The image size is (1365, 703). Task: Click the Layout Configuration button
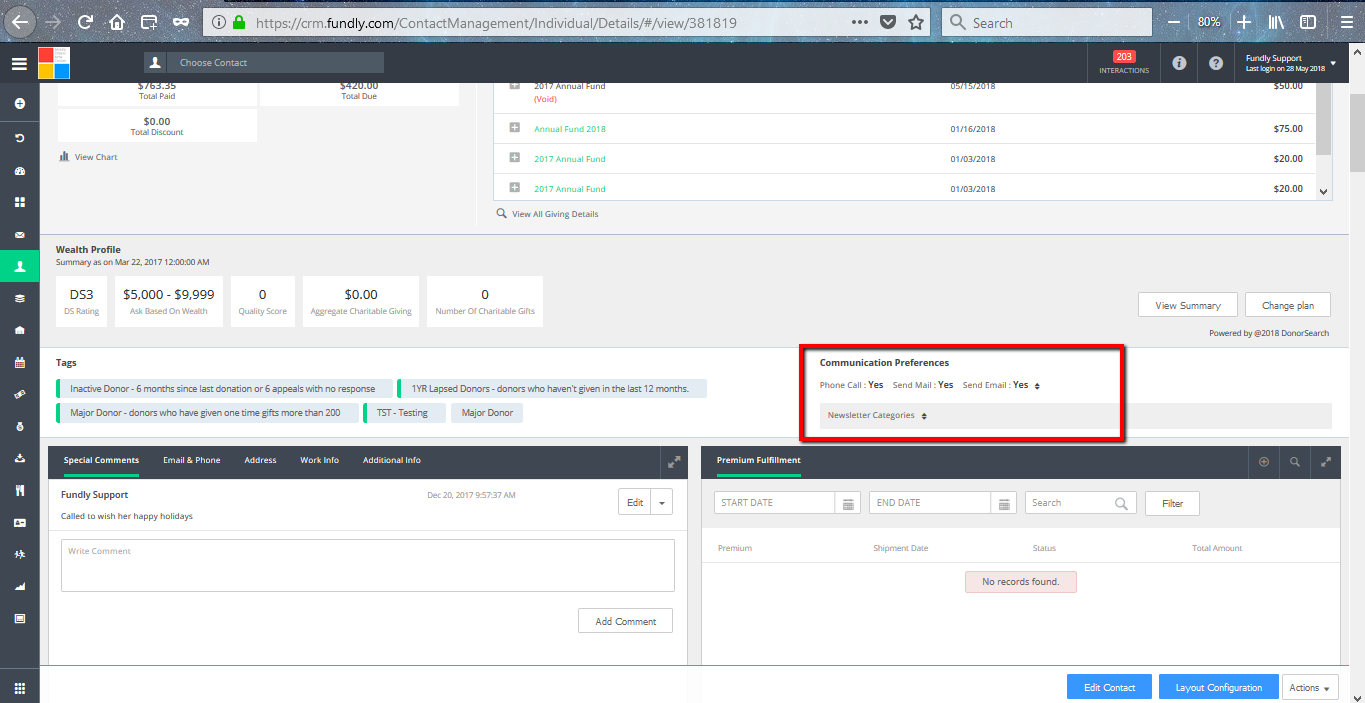pos(1219,687)
